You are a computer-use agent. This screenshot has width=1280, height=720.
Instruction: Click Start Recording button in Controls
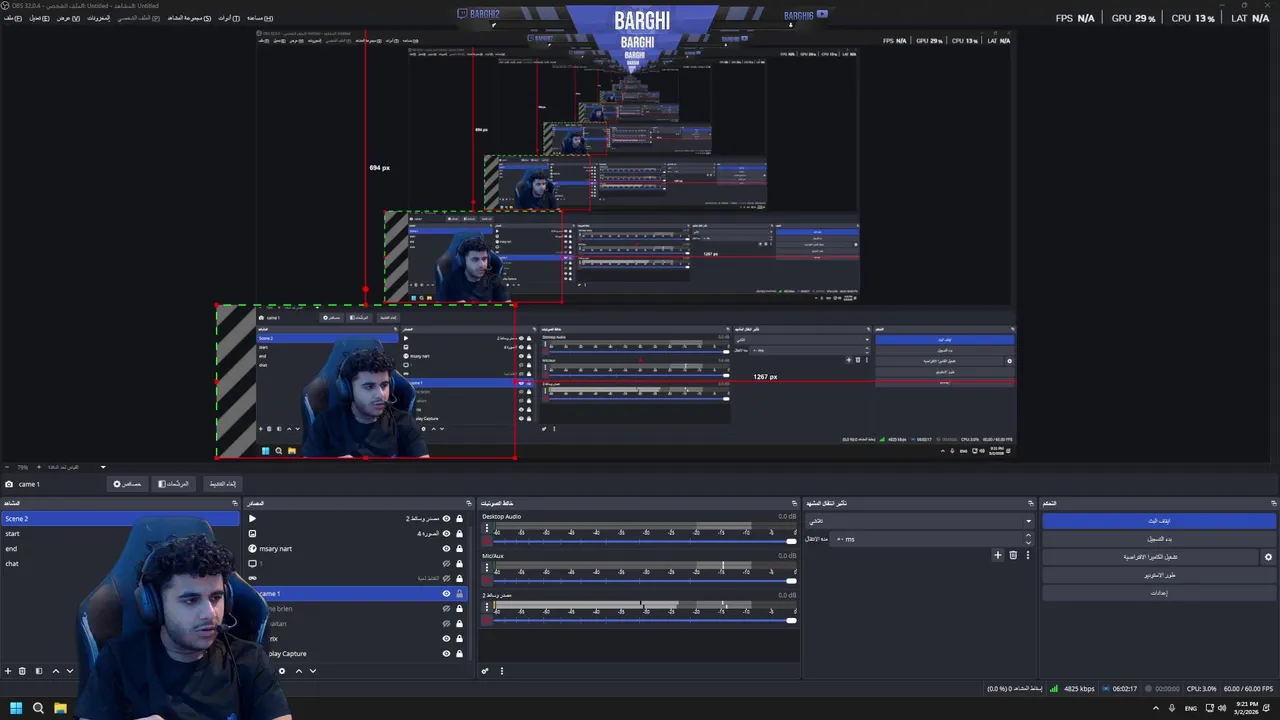point(1159,539)
